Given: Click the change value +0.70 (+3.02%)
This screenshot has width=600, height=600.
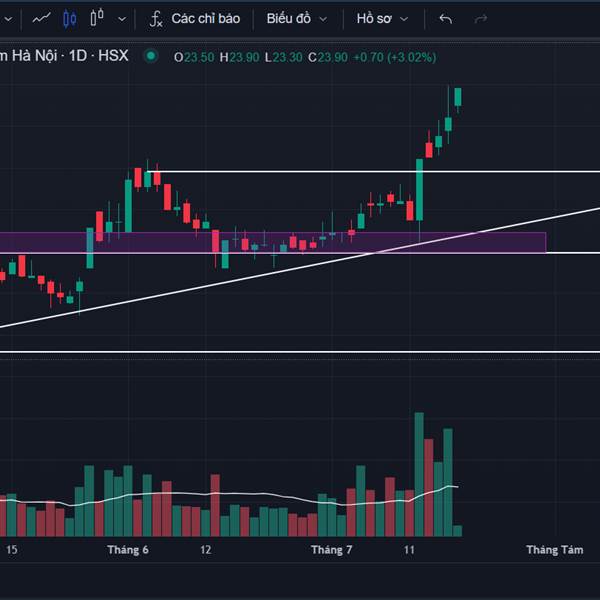Looking at the screenshot, I should pos(395,57).
